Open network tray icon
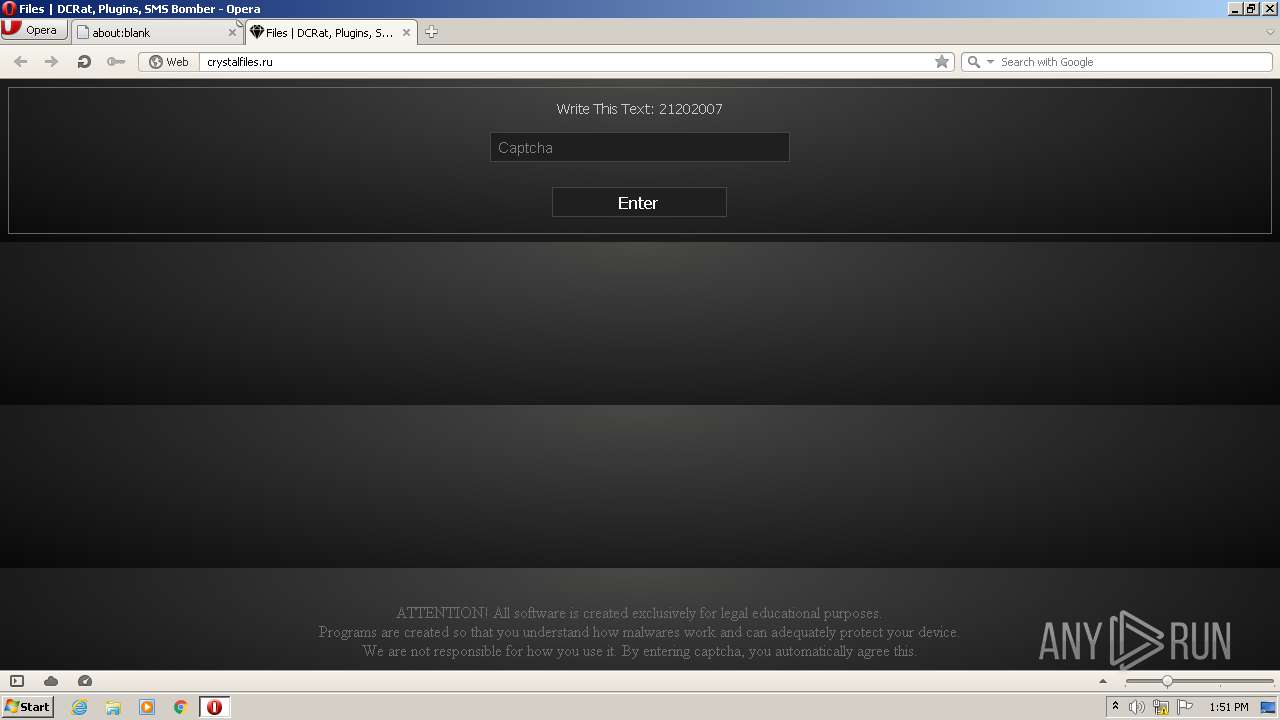Image resolution: width=1280 pixels, height=720 pixels. (1161, 707)
